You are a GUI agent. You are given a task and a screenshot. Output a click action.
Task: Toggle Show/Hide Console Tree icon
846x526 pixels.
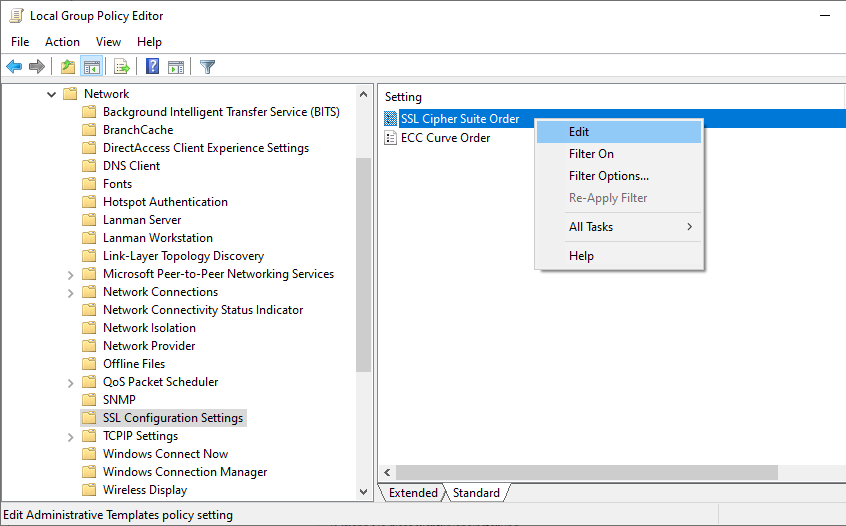point(91,67)
